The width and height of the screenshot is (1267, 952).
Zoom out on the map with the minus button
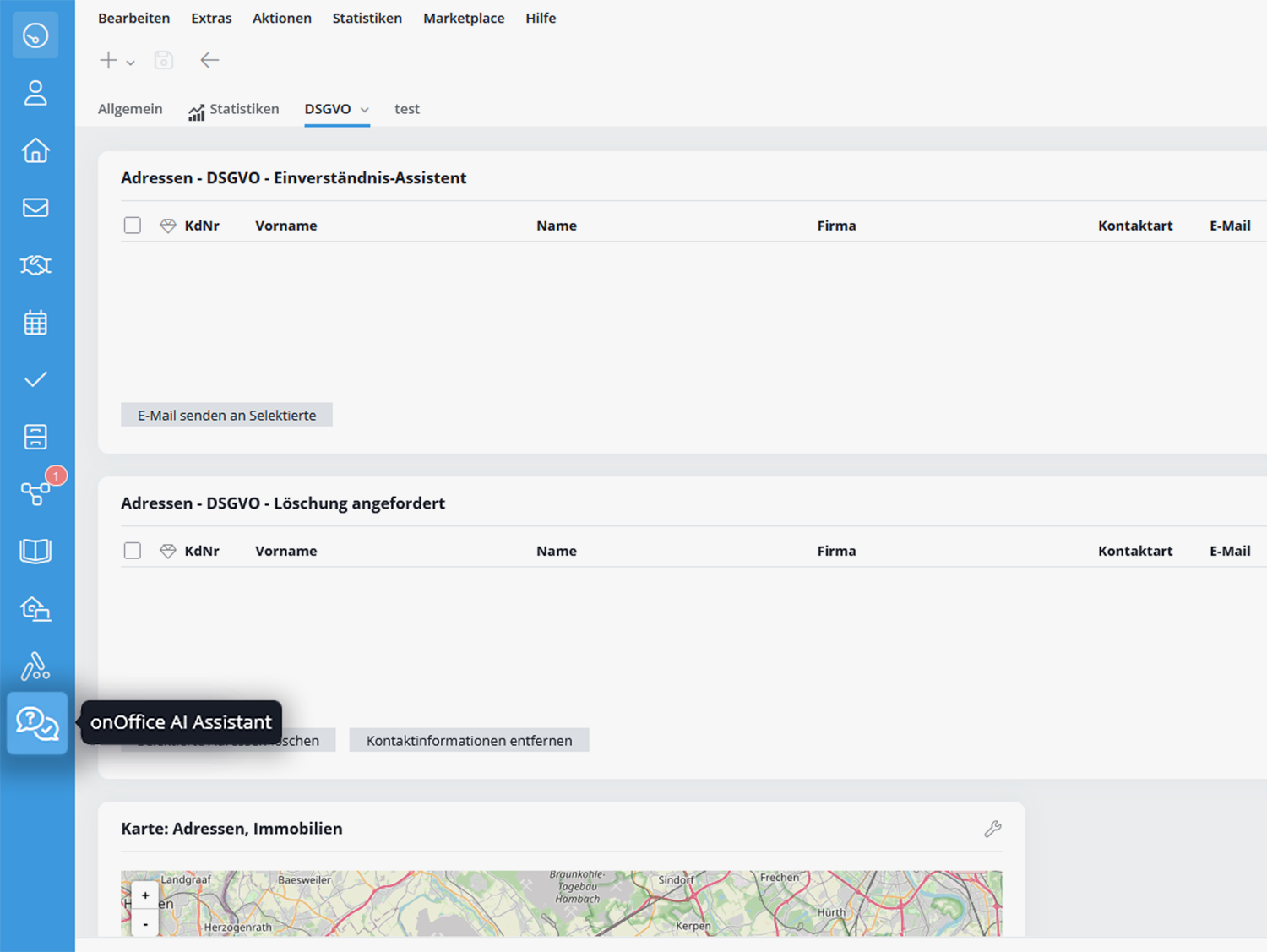click(x=145, y=923)
